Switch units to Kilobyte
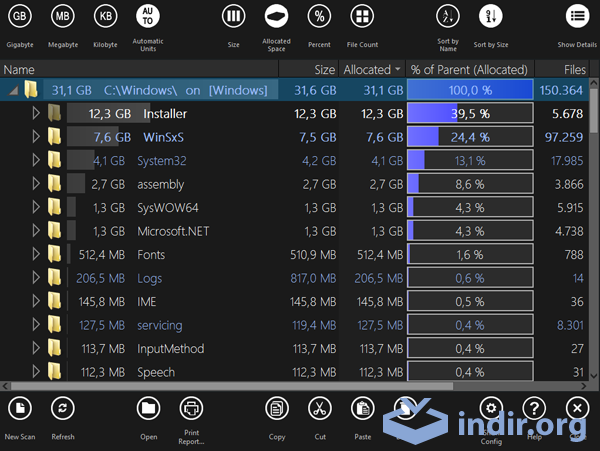Screen dimensions: 600x451 106,16
